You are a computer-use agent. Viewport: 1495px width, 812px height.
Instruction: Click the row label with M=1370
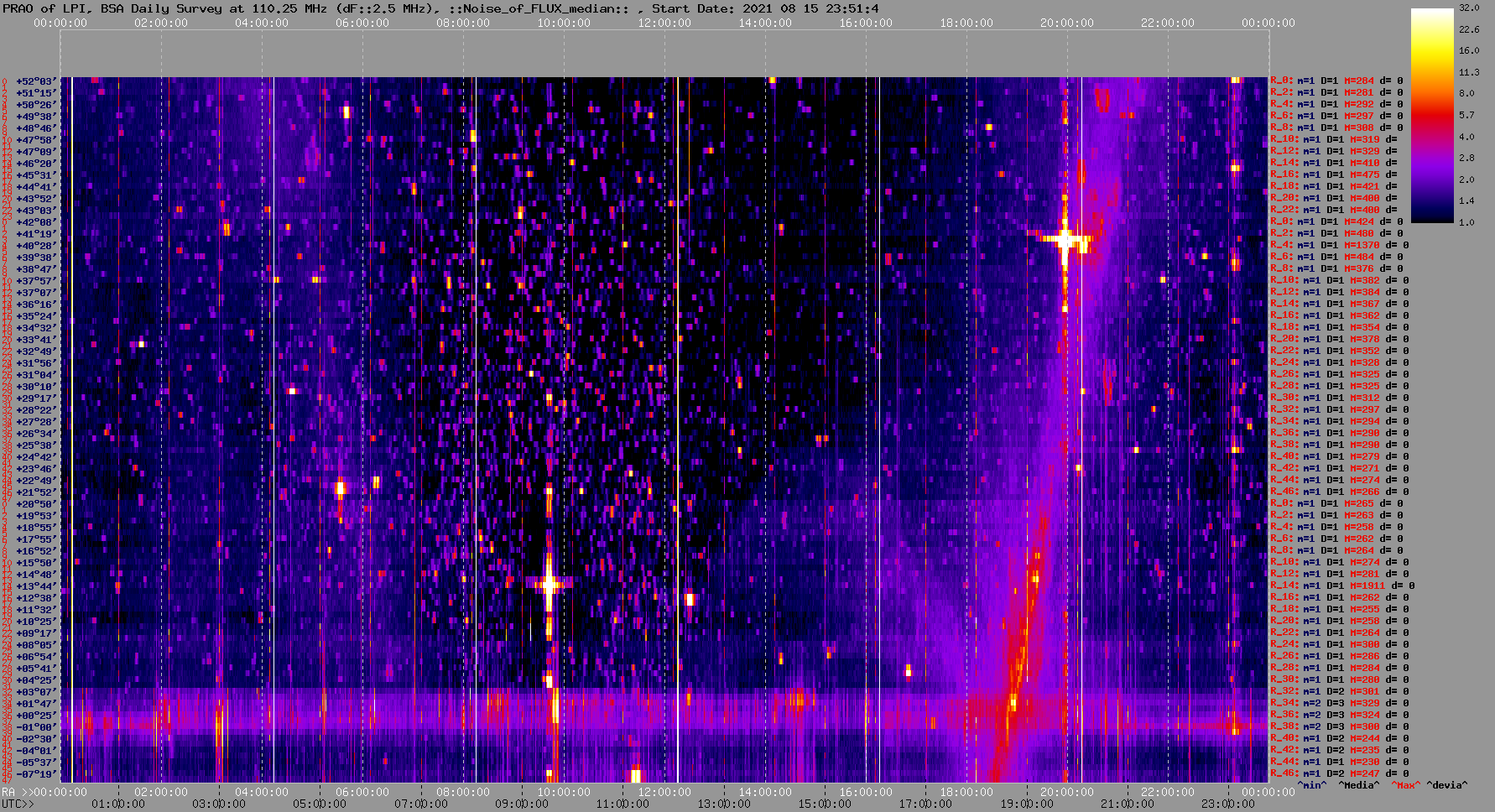(1339, 246)
